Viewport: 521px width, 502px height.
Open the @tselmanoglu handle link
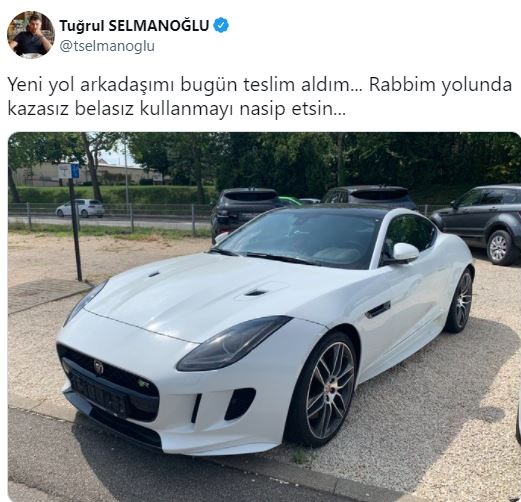pyautogui.click(x=107, y=46)
